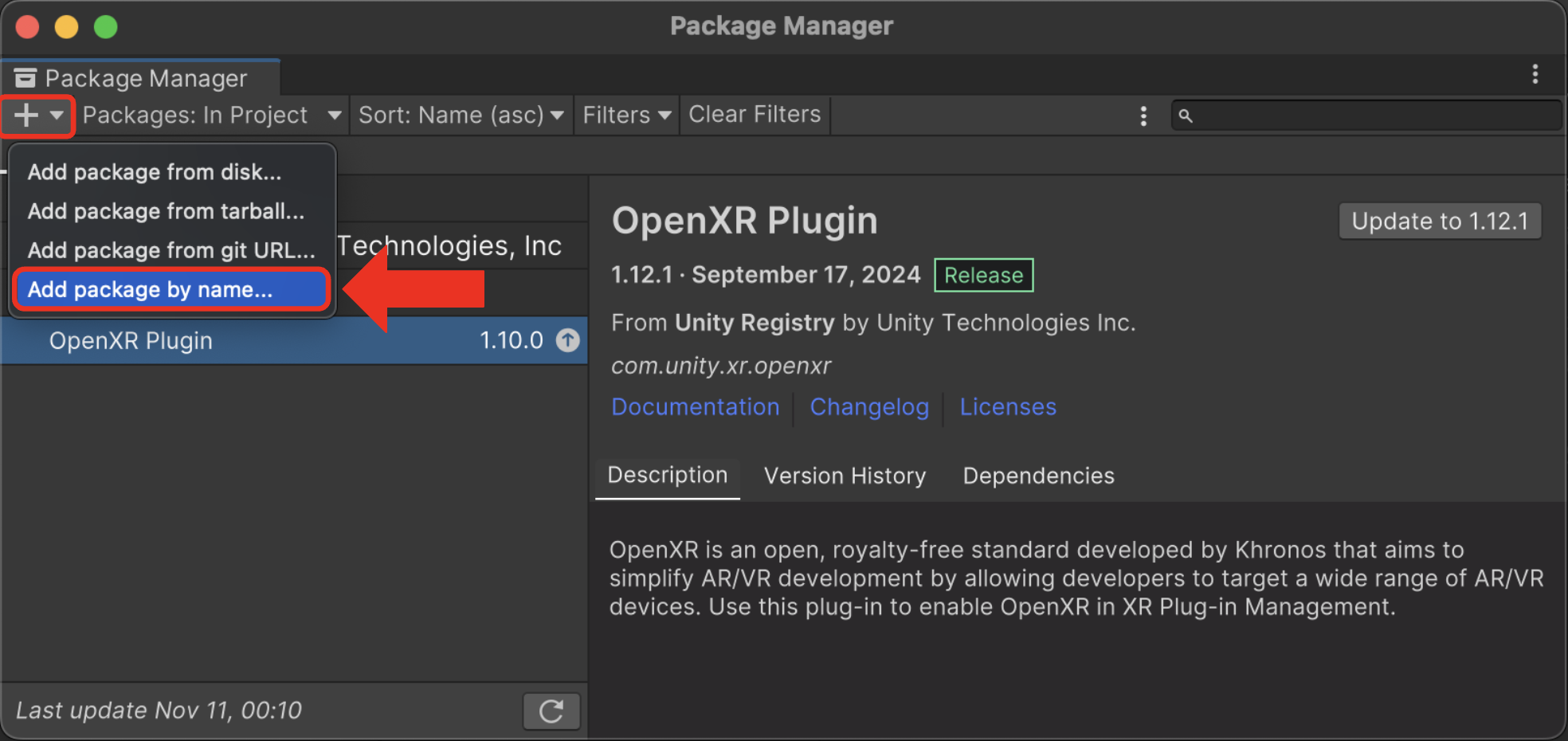
Task: Click Update to 1.12.1 button
Action: pos(1440,221)
